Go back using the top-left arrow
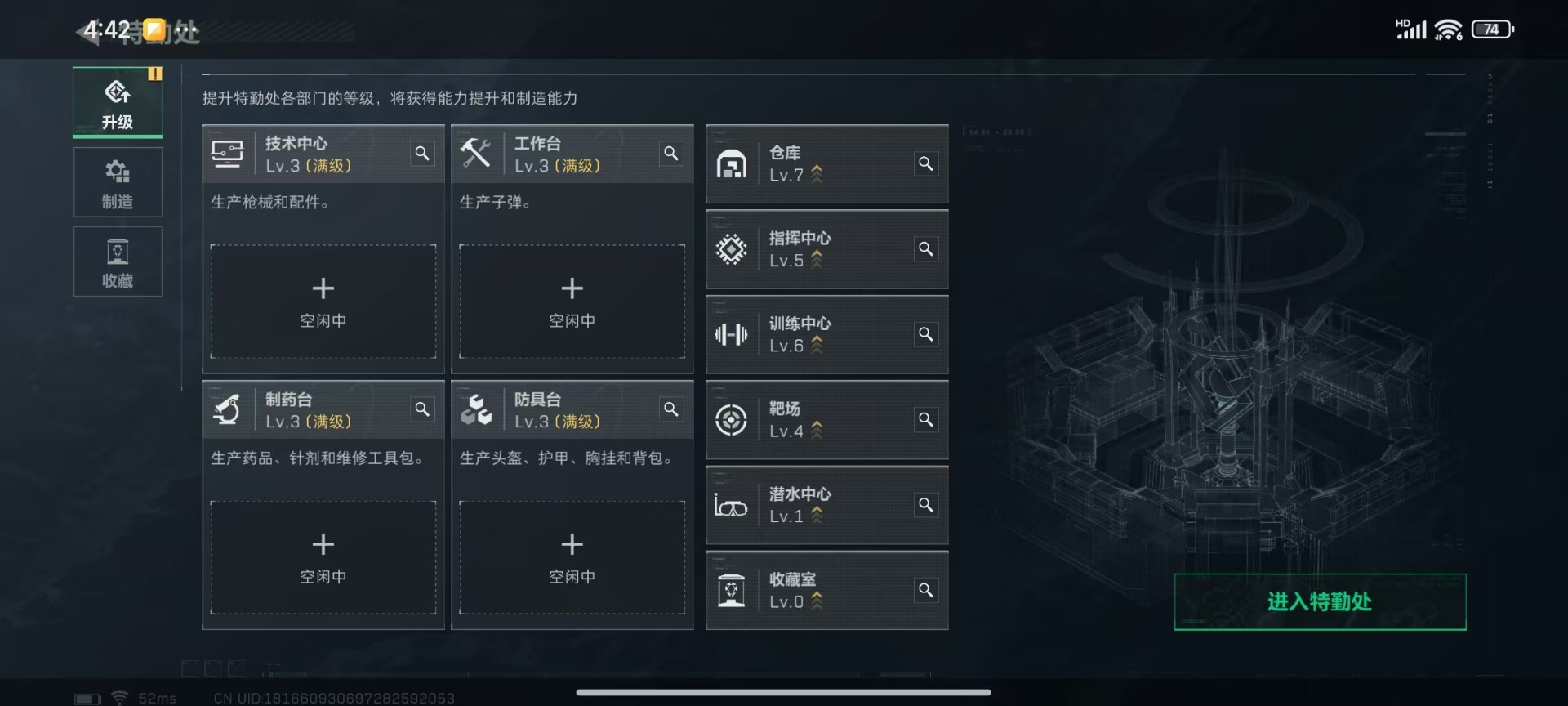This screenshot has height=706, width=1568. [x=88, y=33]
